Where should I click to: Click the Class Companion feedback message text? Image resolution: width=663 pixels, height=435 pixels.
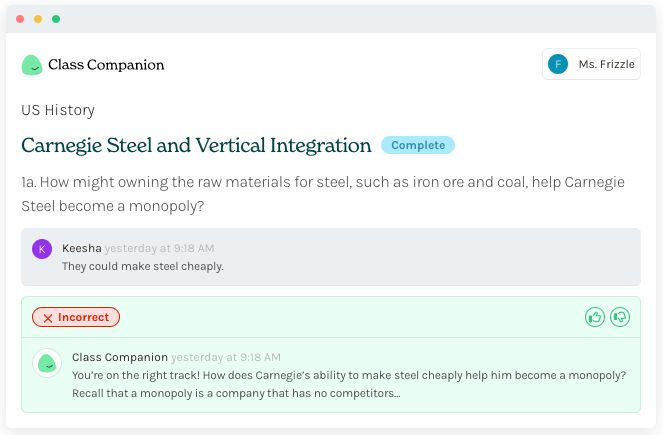point(348,384)
